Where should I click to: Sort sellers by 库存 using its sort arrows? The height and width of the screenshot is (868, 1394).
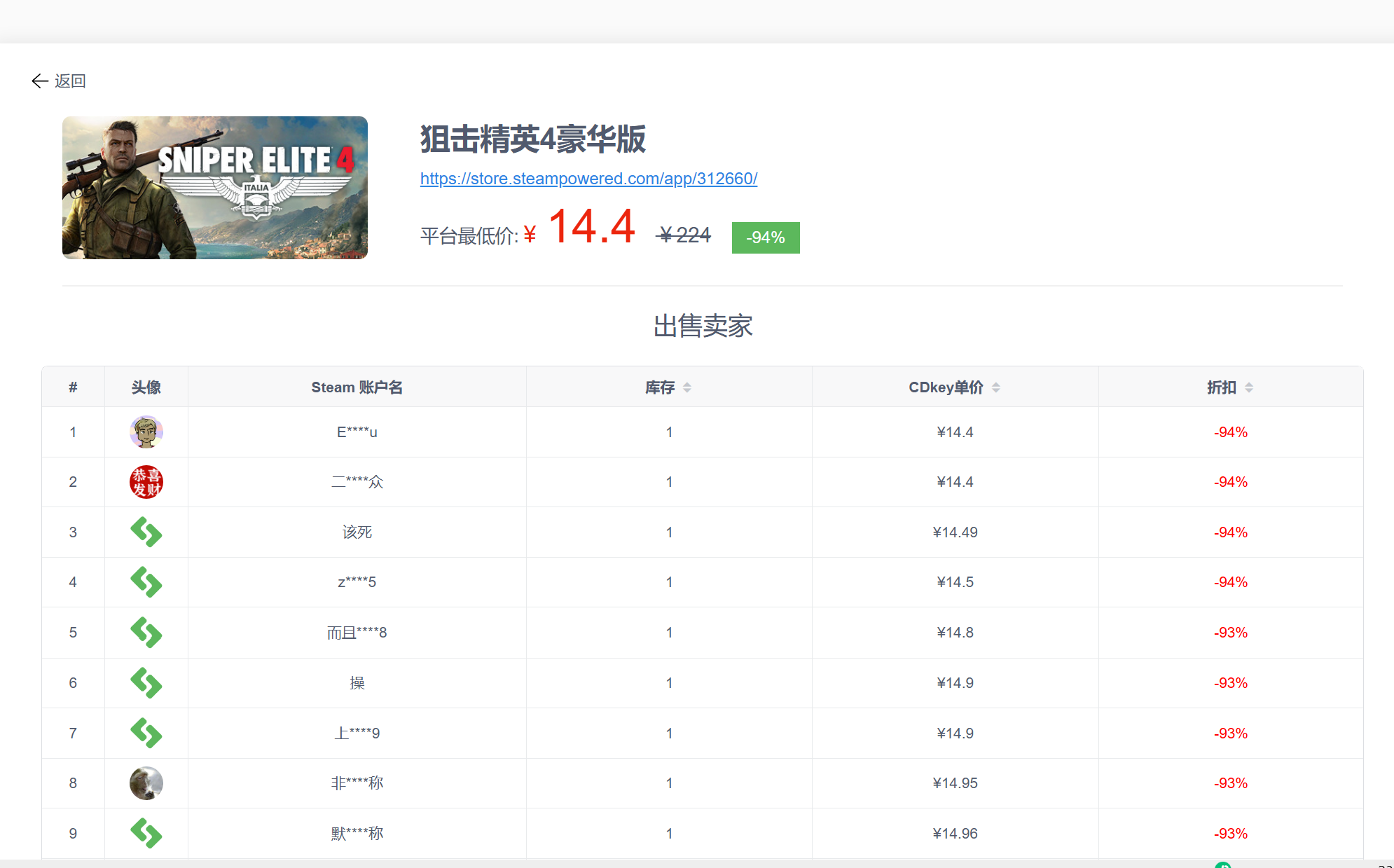pos(687,387)
